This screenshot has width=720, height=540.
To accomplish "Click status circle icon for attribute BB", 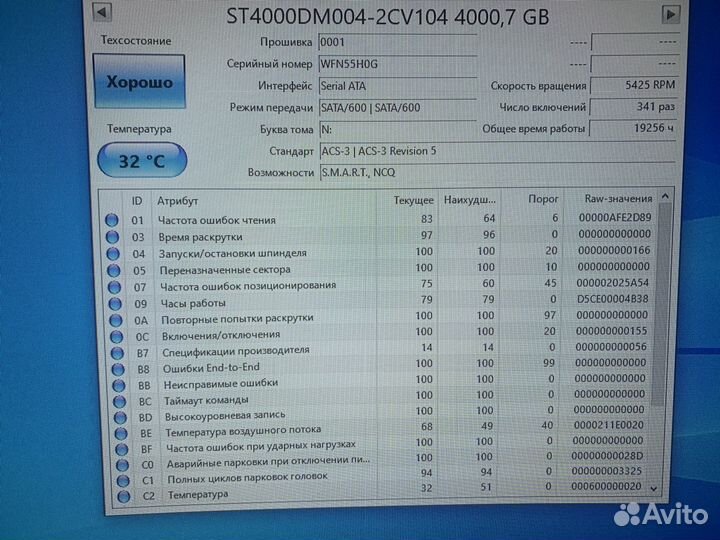I will point(119,385).
